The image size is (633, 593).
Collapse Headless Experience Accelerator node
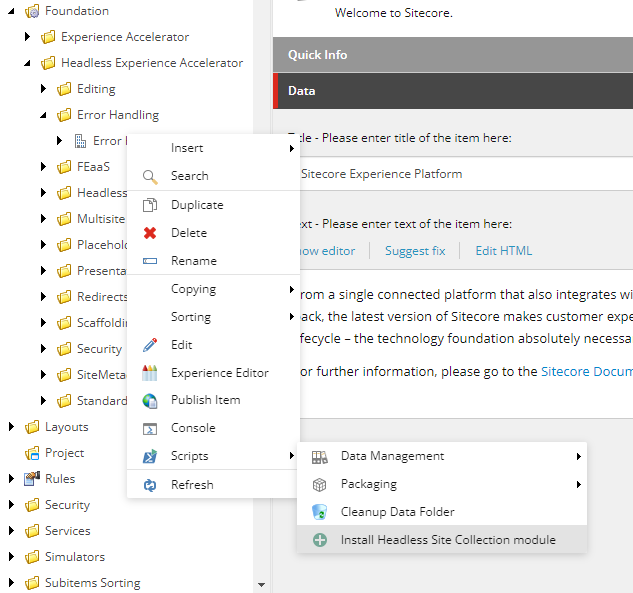click(x=27, y=63)
